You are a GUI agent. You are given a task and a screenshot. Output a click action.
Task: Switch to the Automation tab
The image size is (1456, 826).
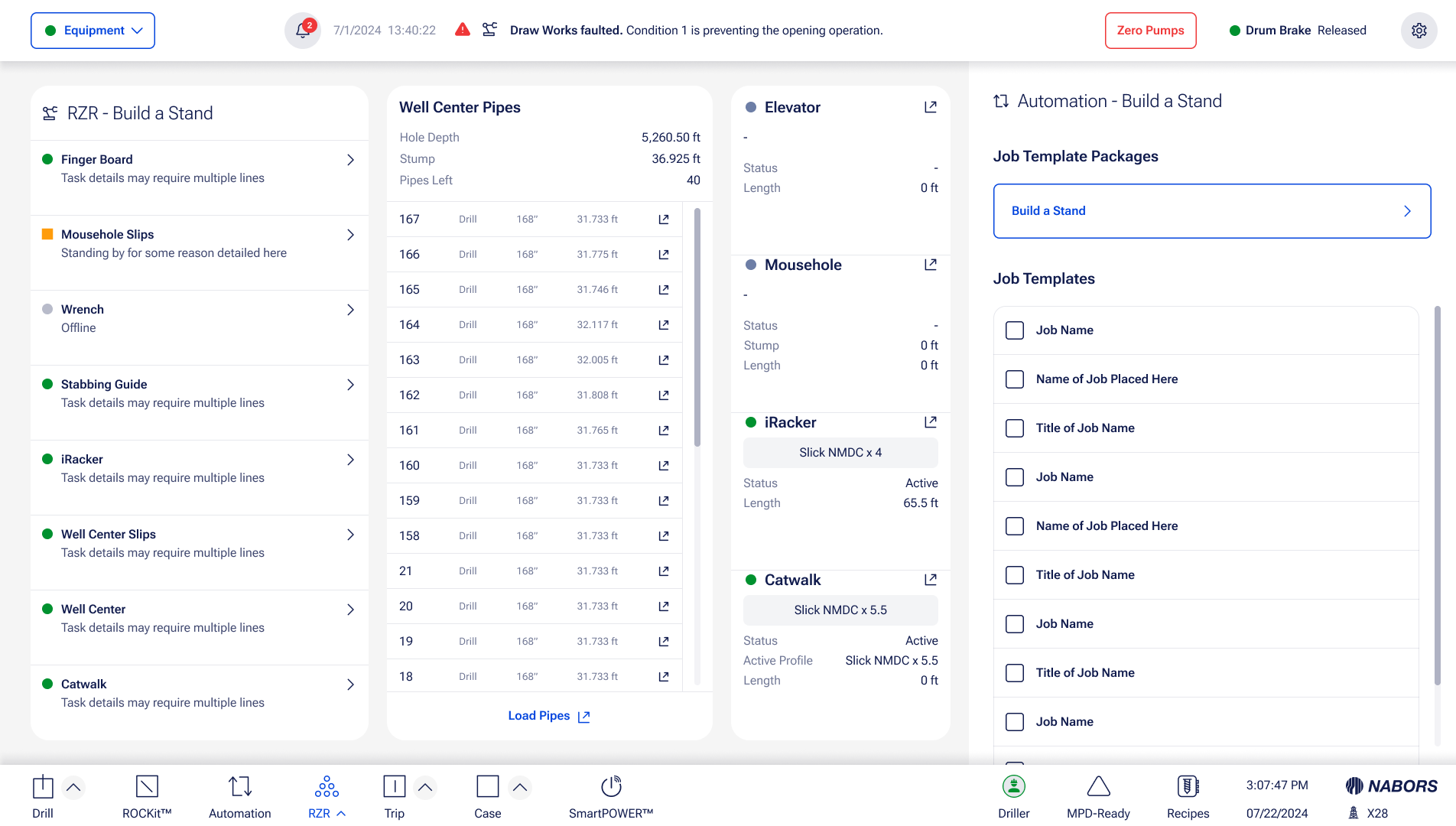[x=240, y=796]
